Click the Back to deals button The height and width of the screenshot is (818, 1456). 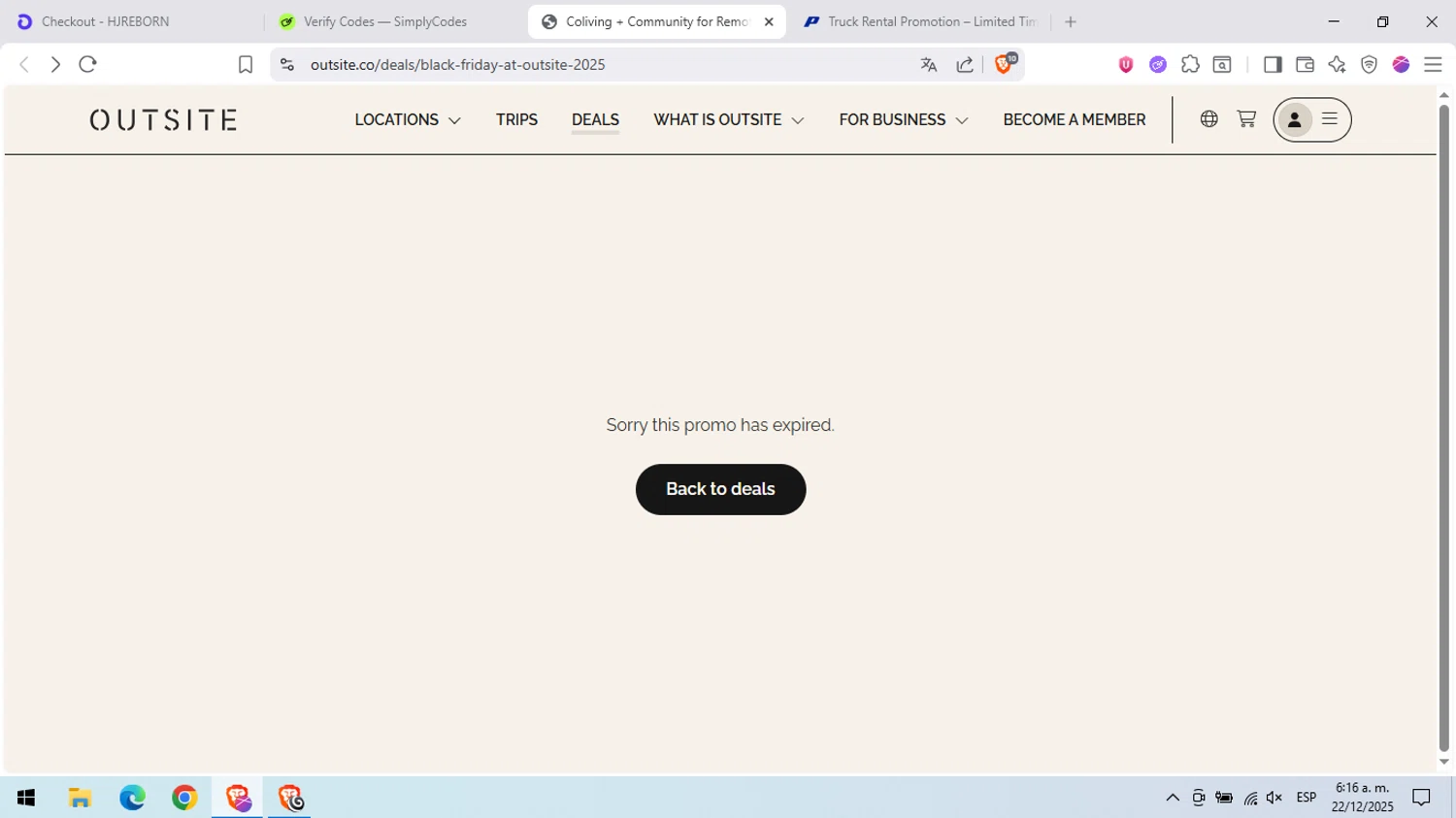720,489
